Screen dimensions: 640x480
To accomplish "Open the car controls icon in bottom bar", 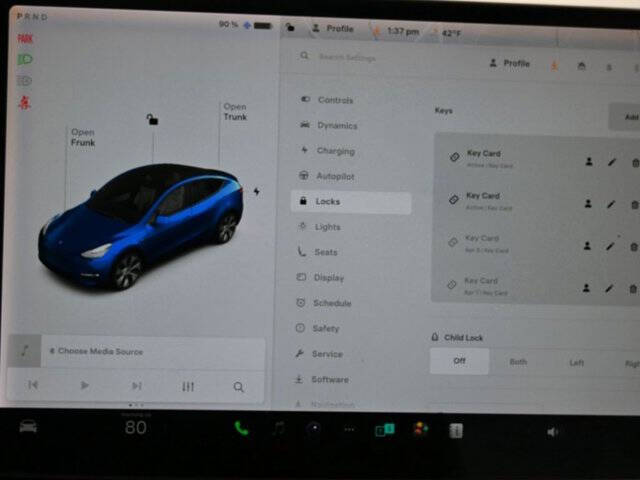I will point(28,427).
